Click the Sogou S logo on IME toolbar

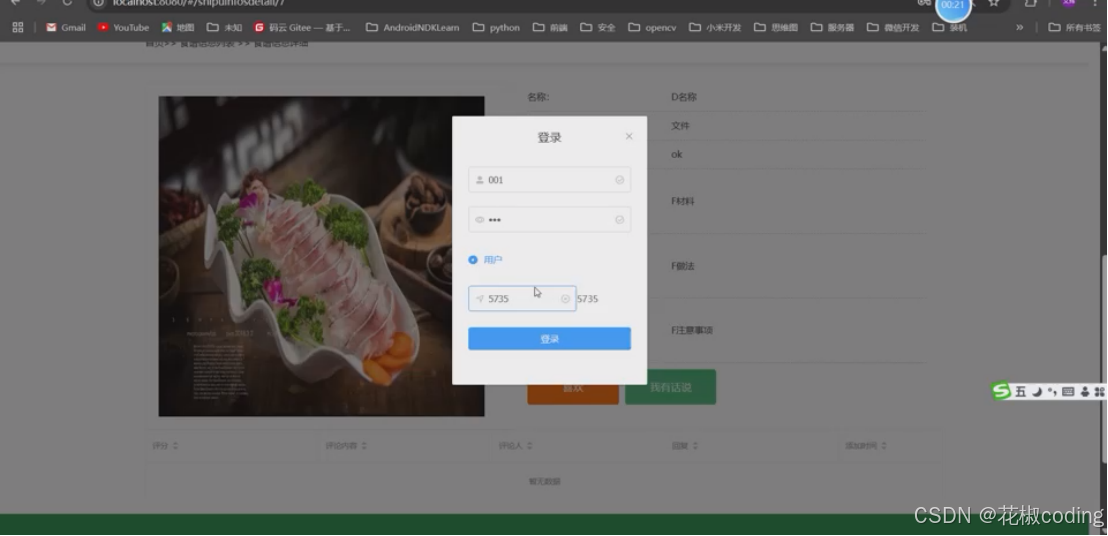1001,391
